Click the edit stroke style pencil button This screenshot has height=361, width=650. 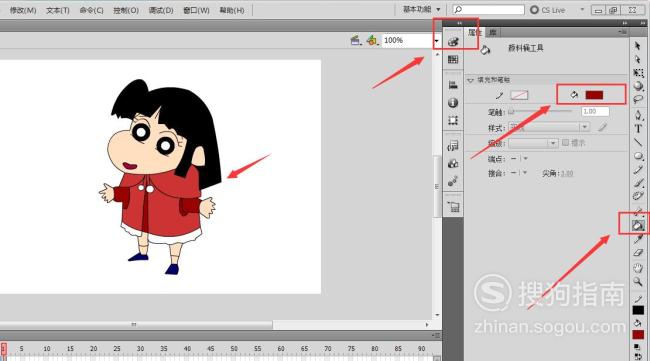pos(602,127)
